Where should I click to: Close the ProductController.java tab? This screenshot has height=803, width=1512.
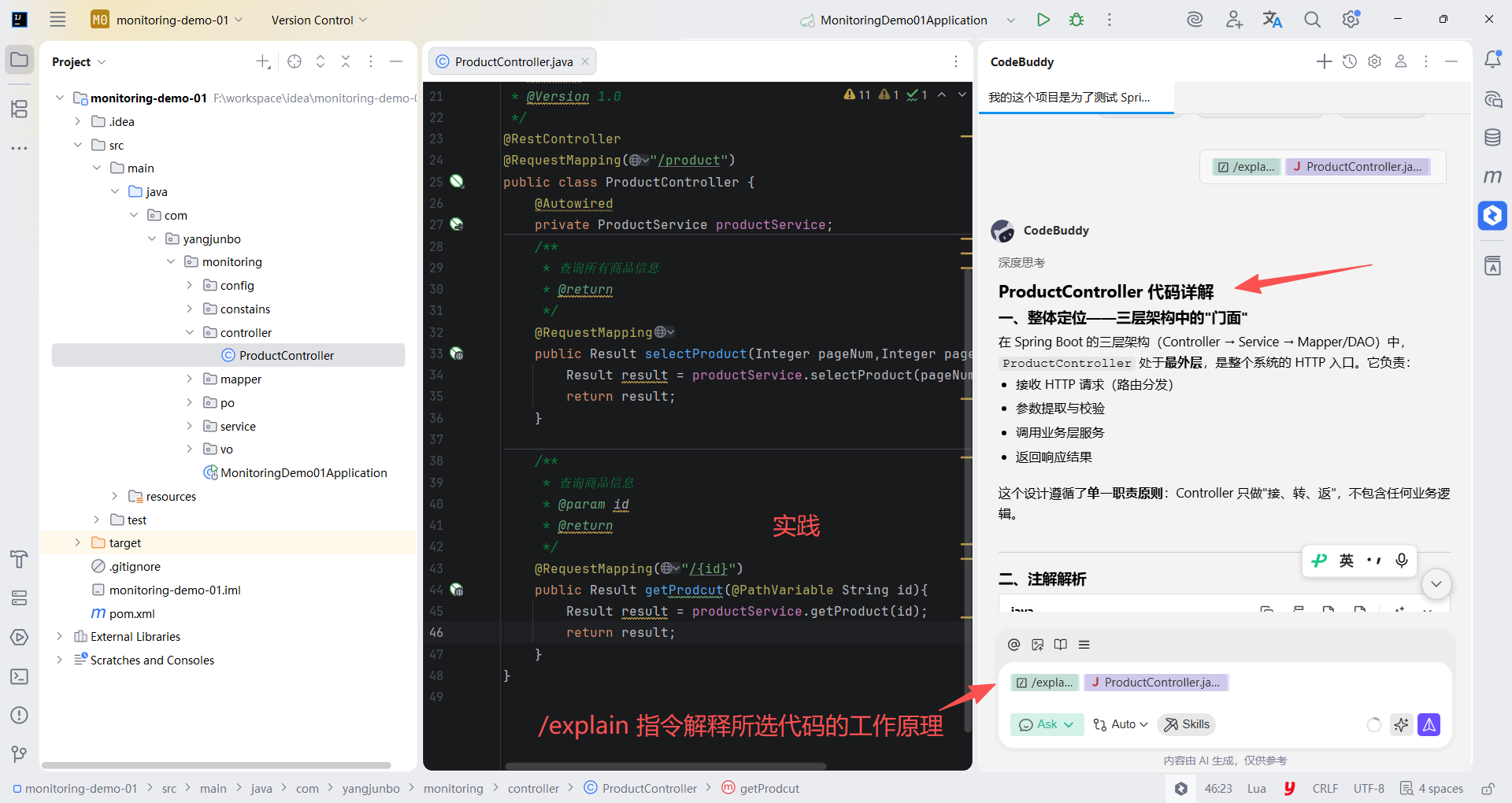coord(585,61)
